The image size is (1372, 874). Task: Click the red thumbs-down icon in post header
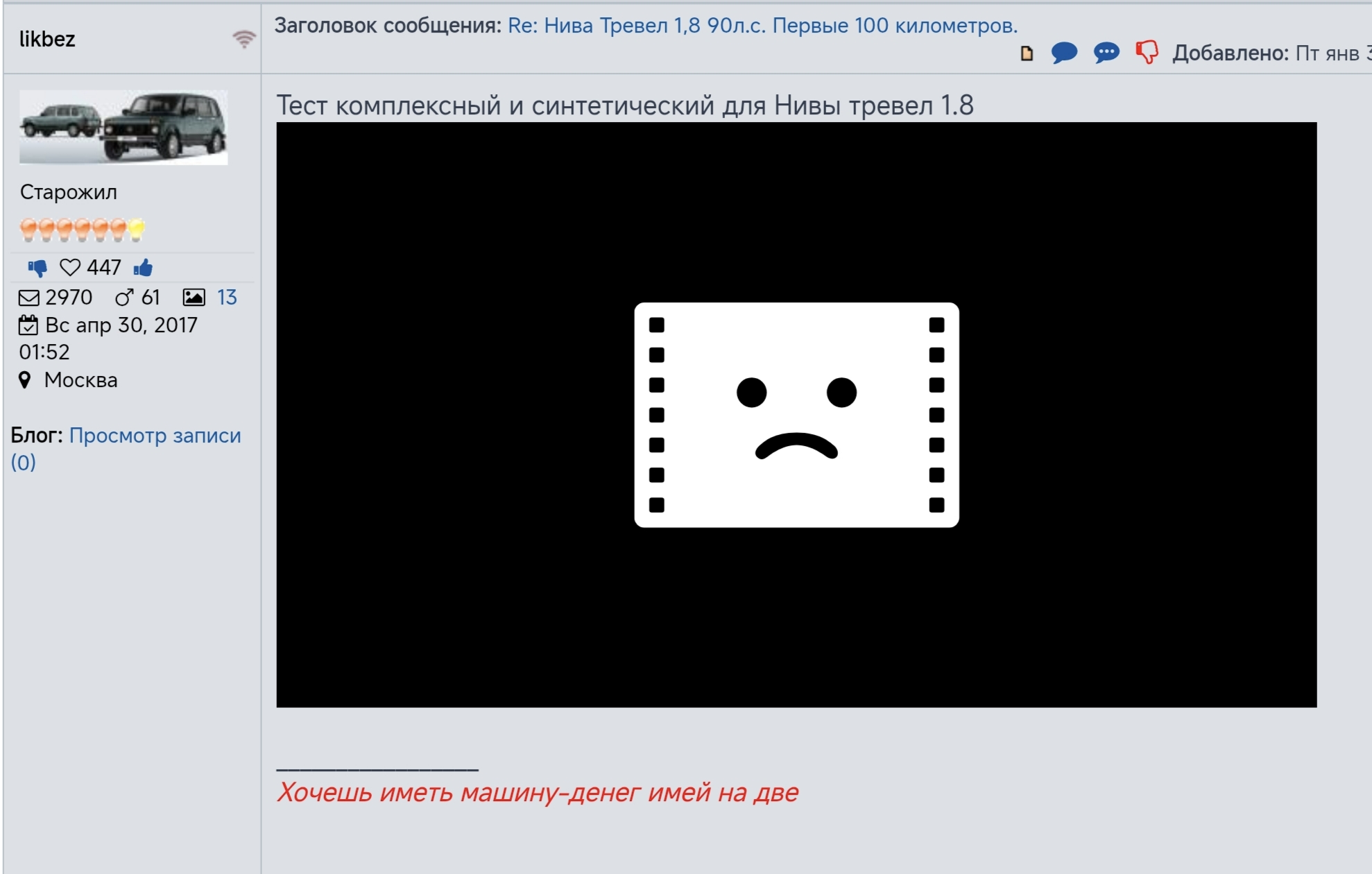pos(1147,52)
